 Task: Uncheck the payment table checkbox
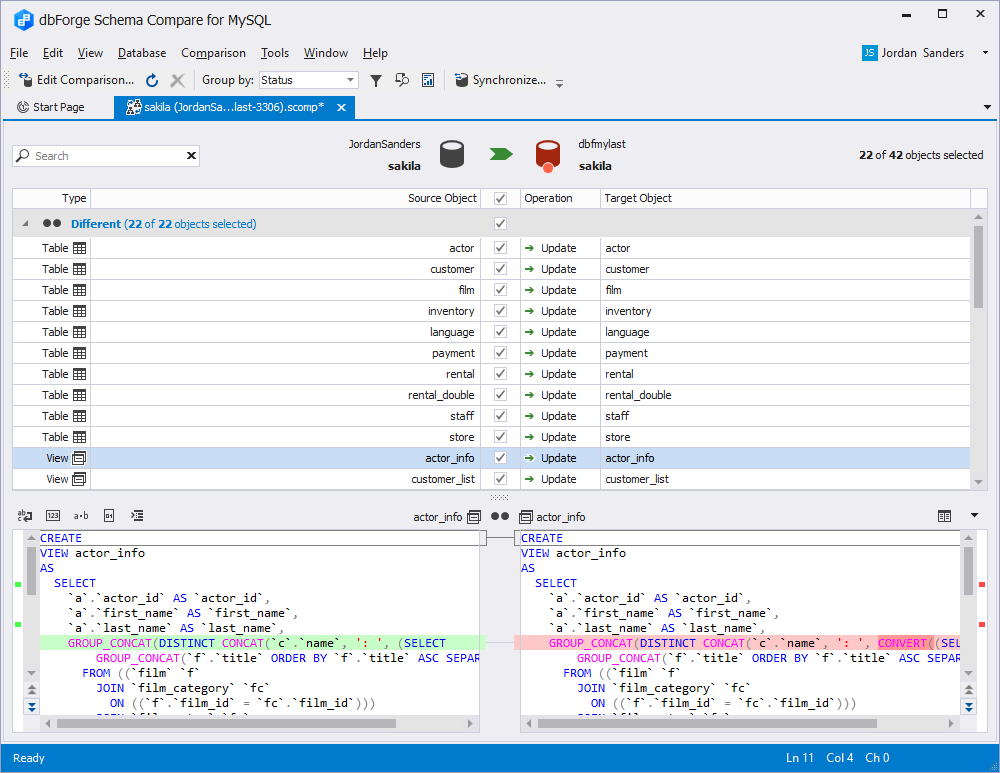tap(501, 353)
